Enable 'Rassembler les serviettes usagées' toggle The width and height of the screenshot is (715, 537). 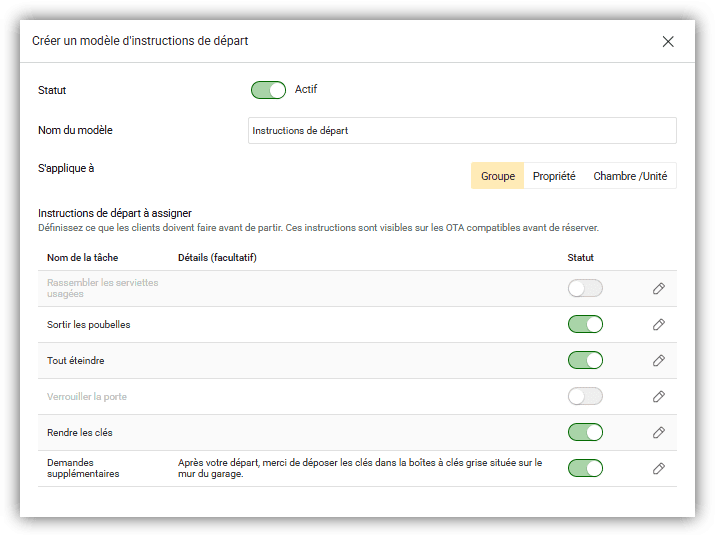tap(585, 289)
